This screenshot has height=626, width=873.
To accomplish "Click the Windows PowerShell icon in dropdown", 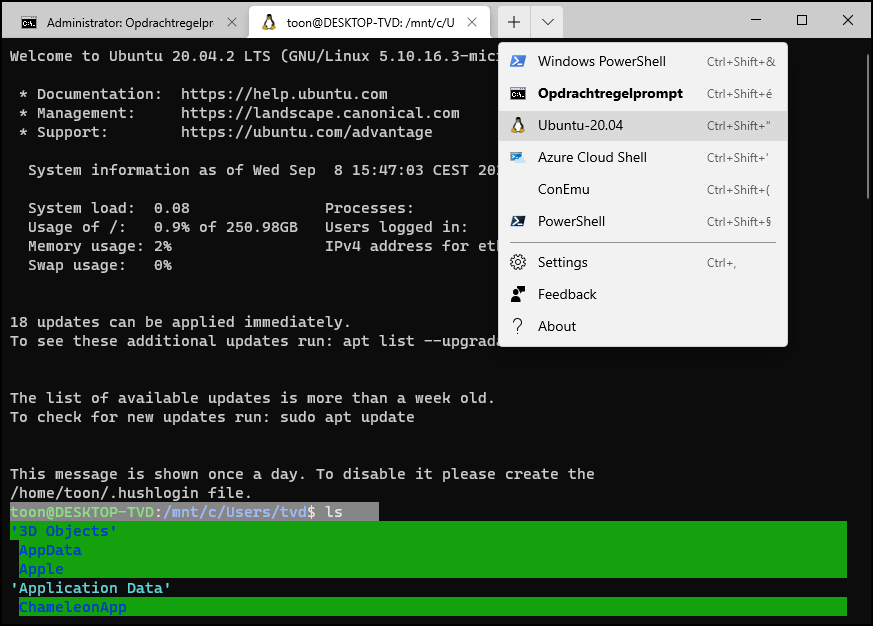I will point(518,61).
